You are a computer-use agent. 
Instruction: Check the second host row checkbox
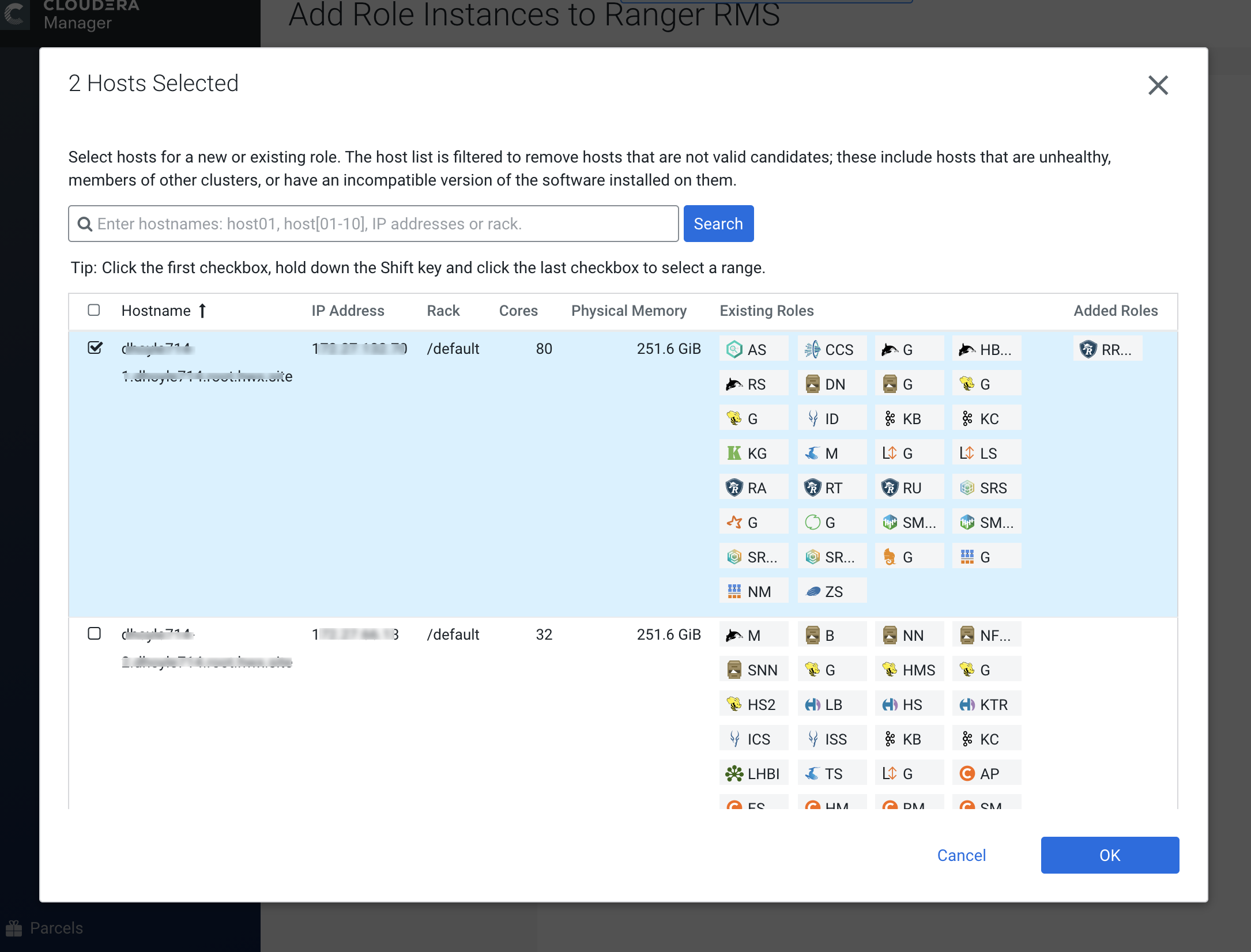point(94,633)
